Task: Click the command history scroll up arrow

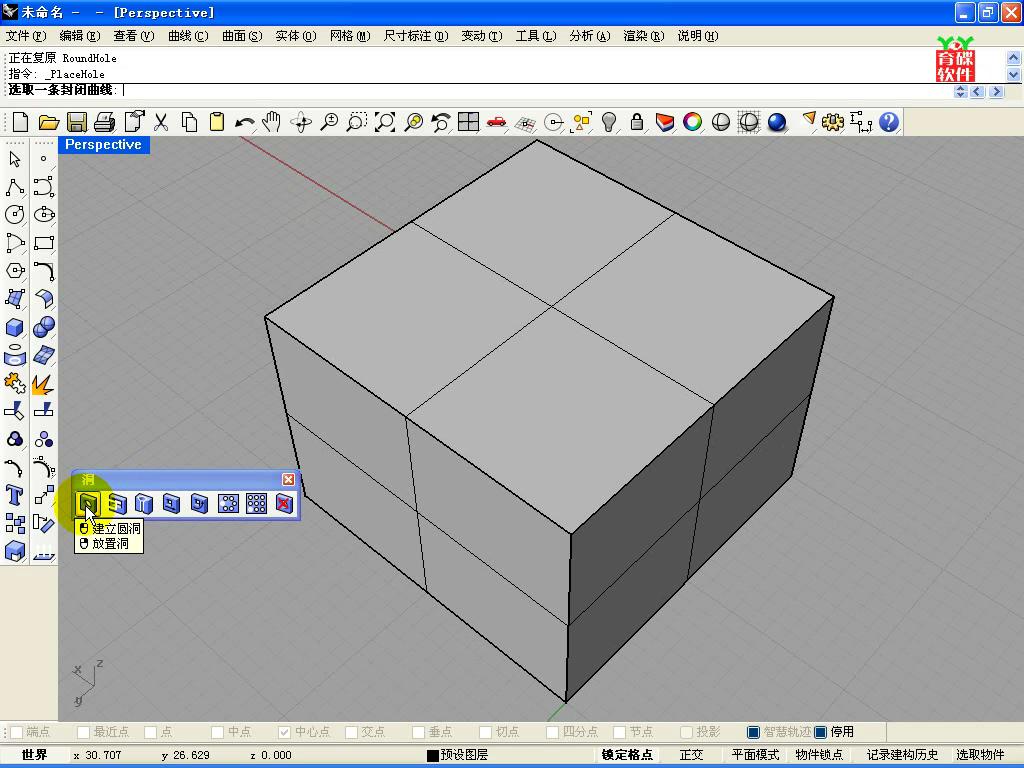Action: (x=1014, y=58)
